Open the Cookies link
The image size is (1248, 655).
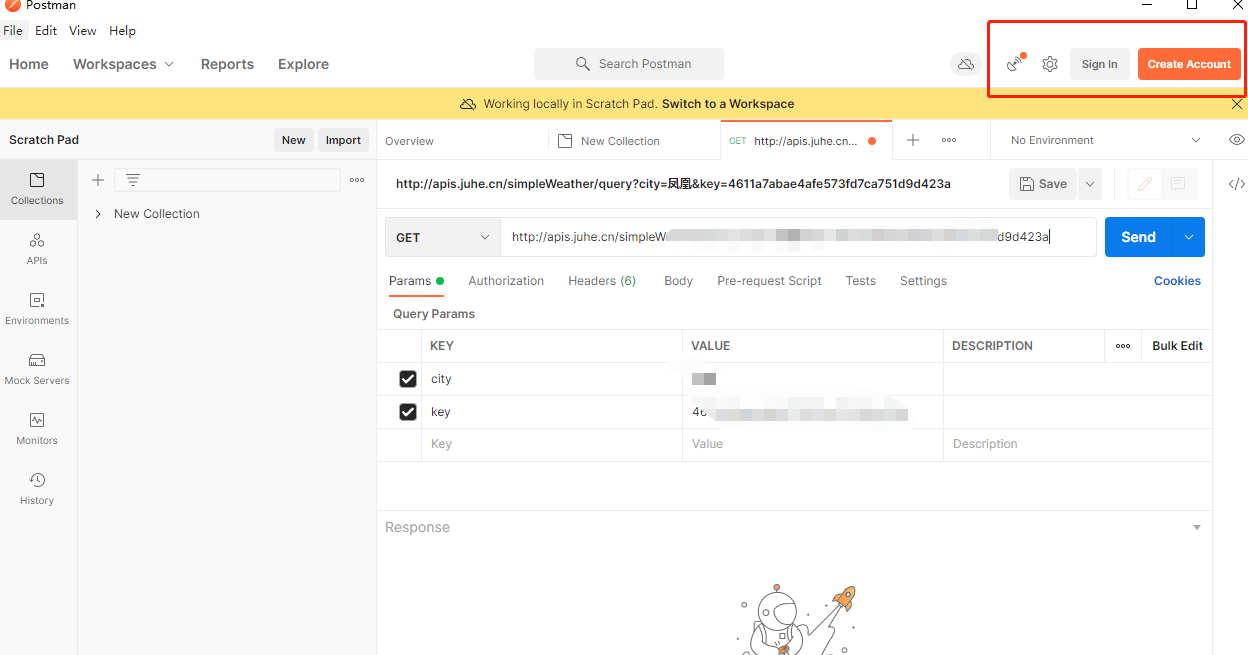coord(1177,281)
